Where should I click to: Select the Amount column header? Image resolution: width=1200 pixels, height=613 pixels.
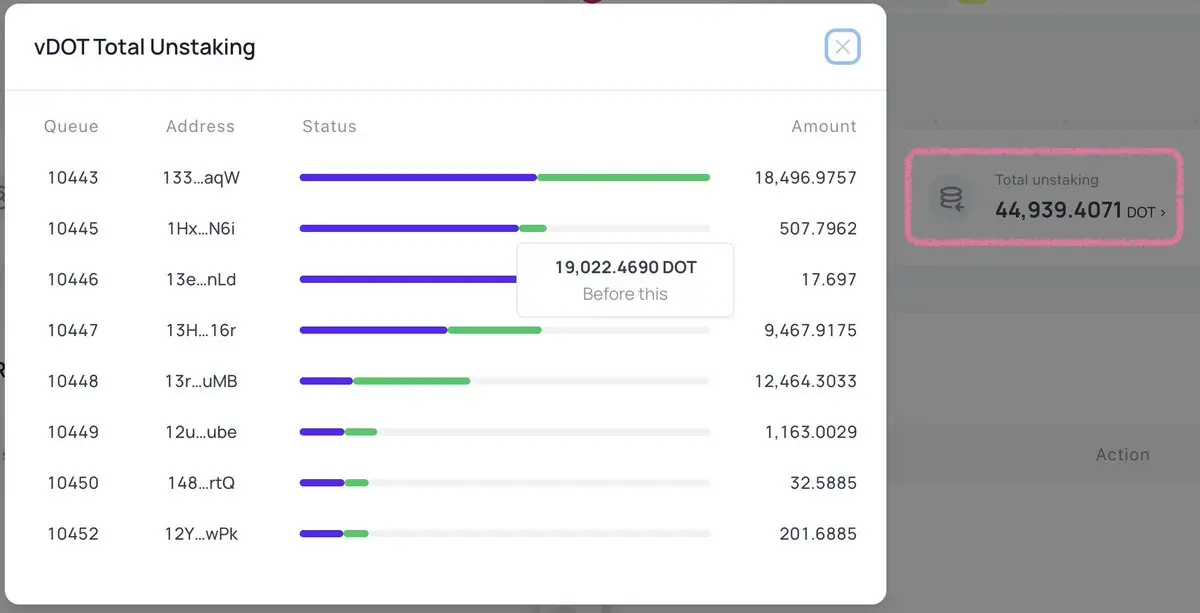coord(824,126)
